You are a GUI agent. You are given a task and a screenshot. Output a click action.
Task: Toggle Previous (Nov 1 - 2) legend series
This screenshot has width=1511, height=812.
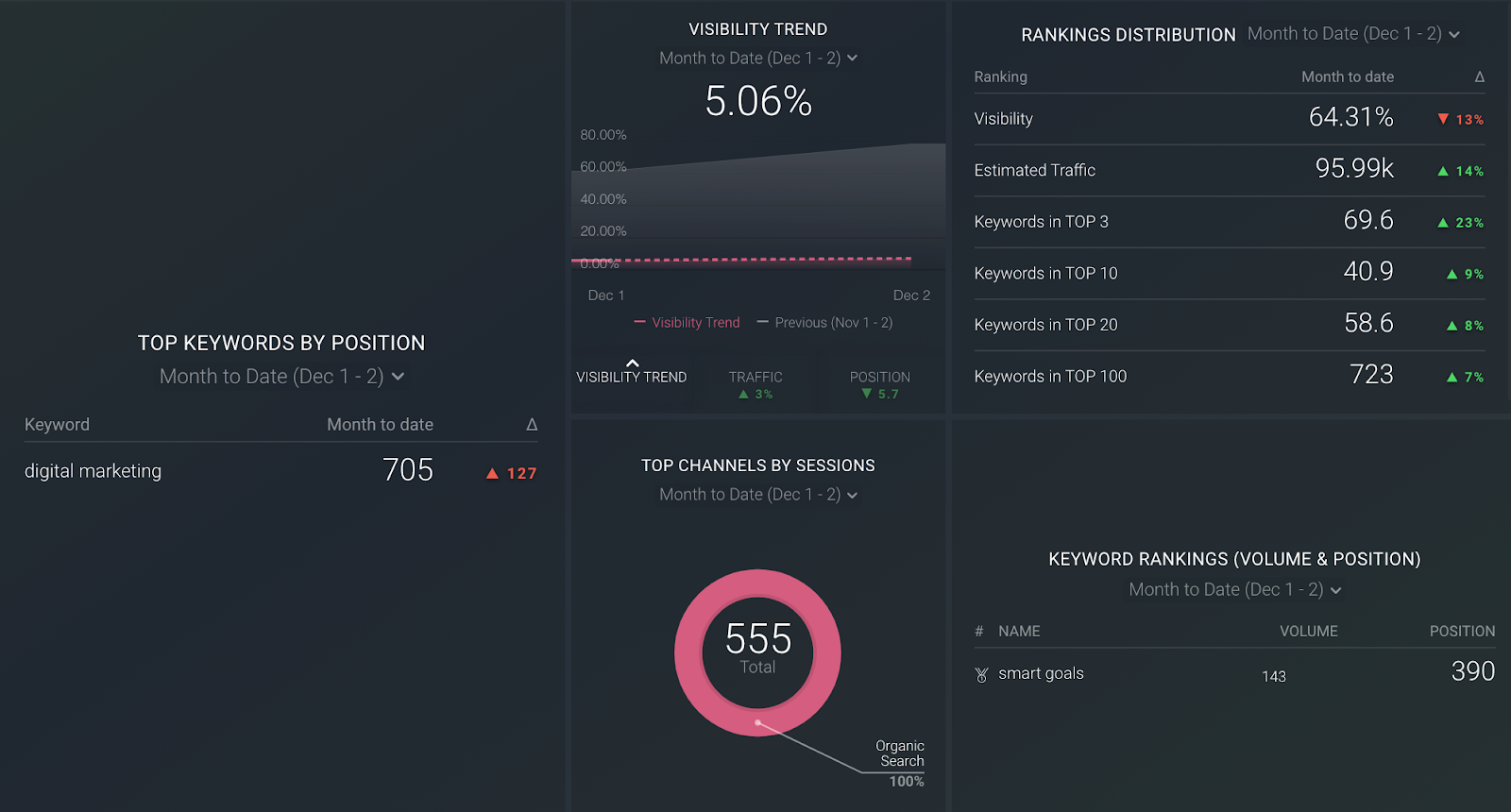click(x=824, y=323)
